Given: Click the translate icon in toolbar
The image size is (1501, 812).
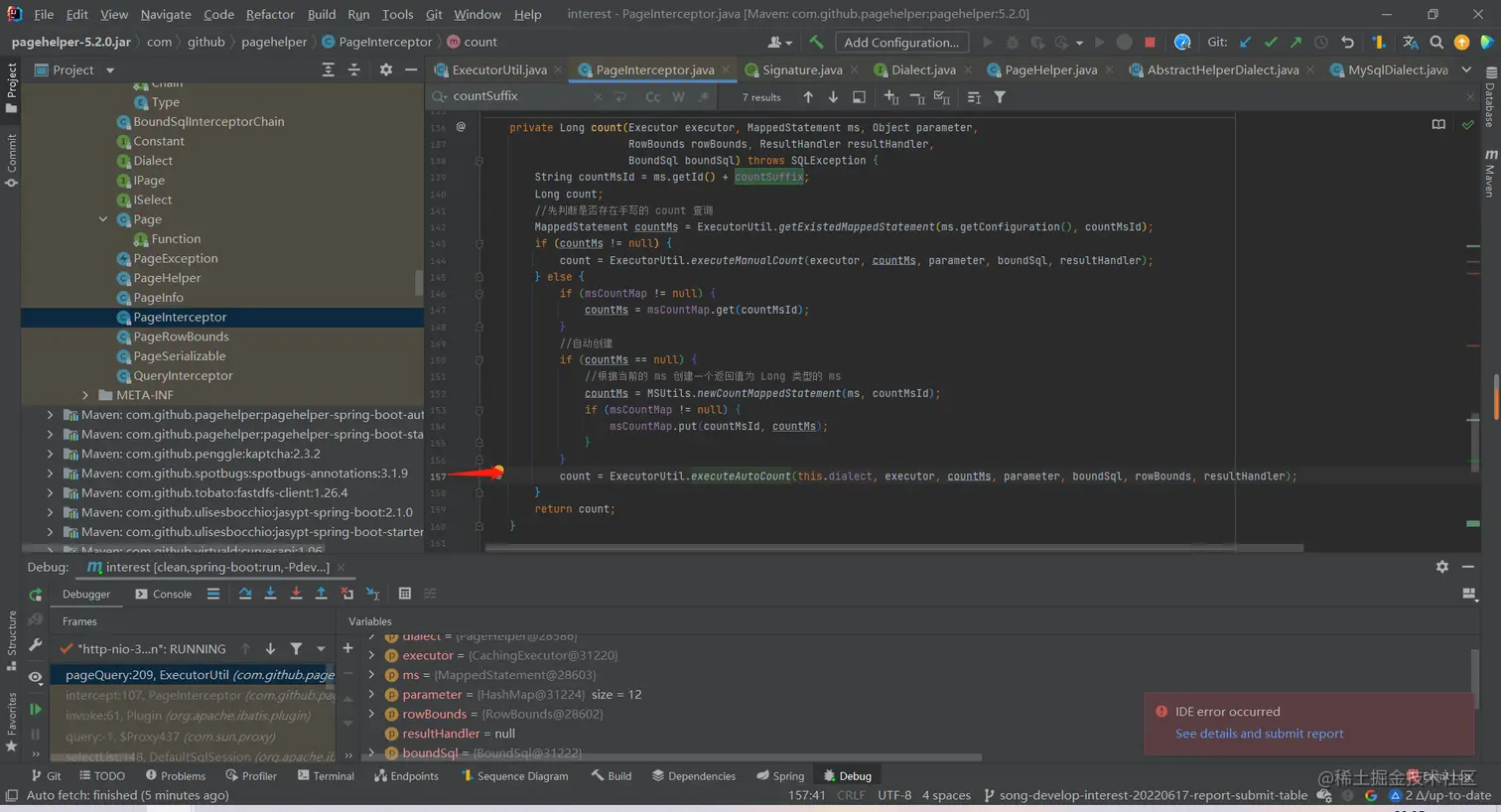Looking at the screenshot, I should click(x=1410, y=42).
